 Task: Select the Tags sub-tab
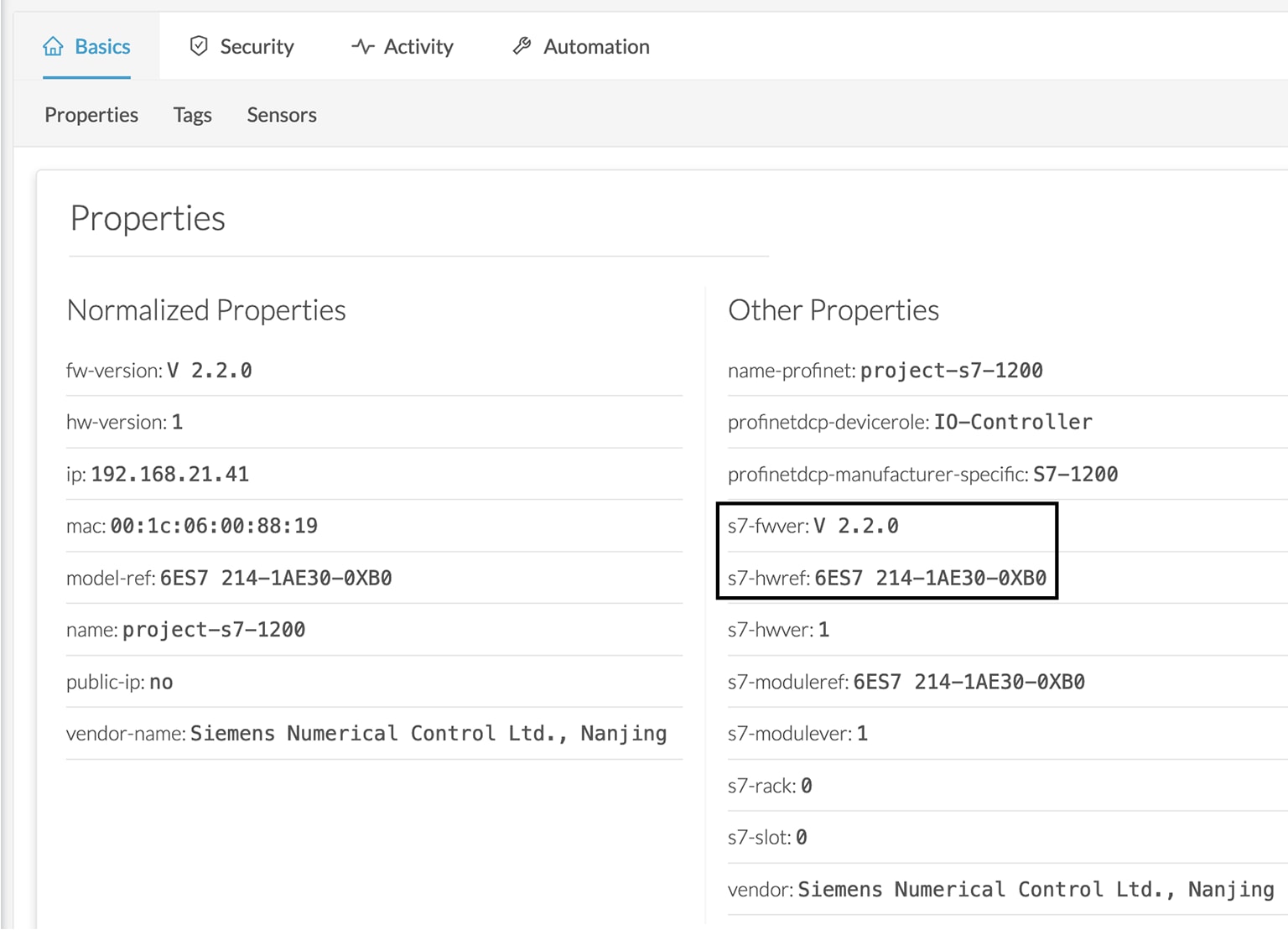pos(192,115)
